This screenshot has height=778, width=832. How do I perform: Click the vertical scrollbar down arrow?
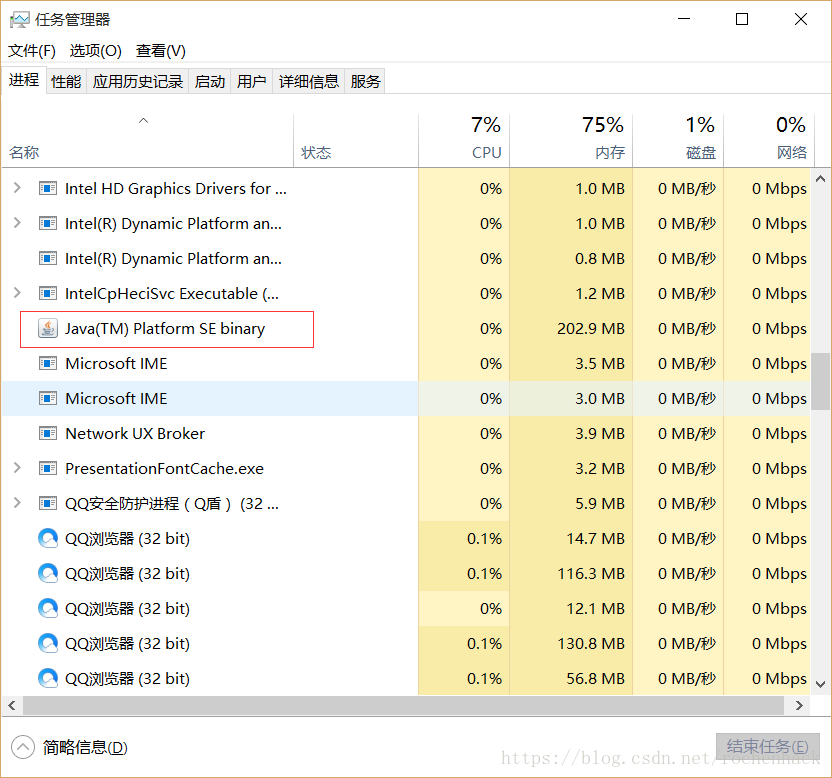820,684
